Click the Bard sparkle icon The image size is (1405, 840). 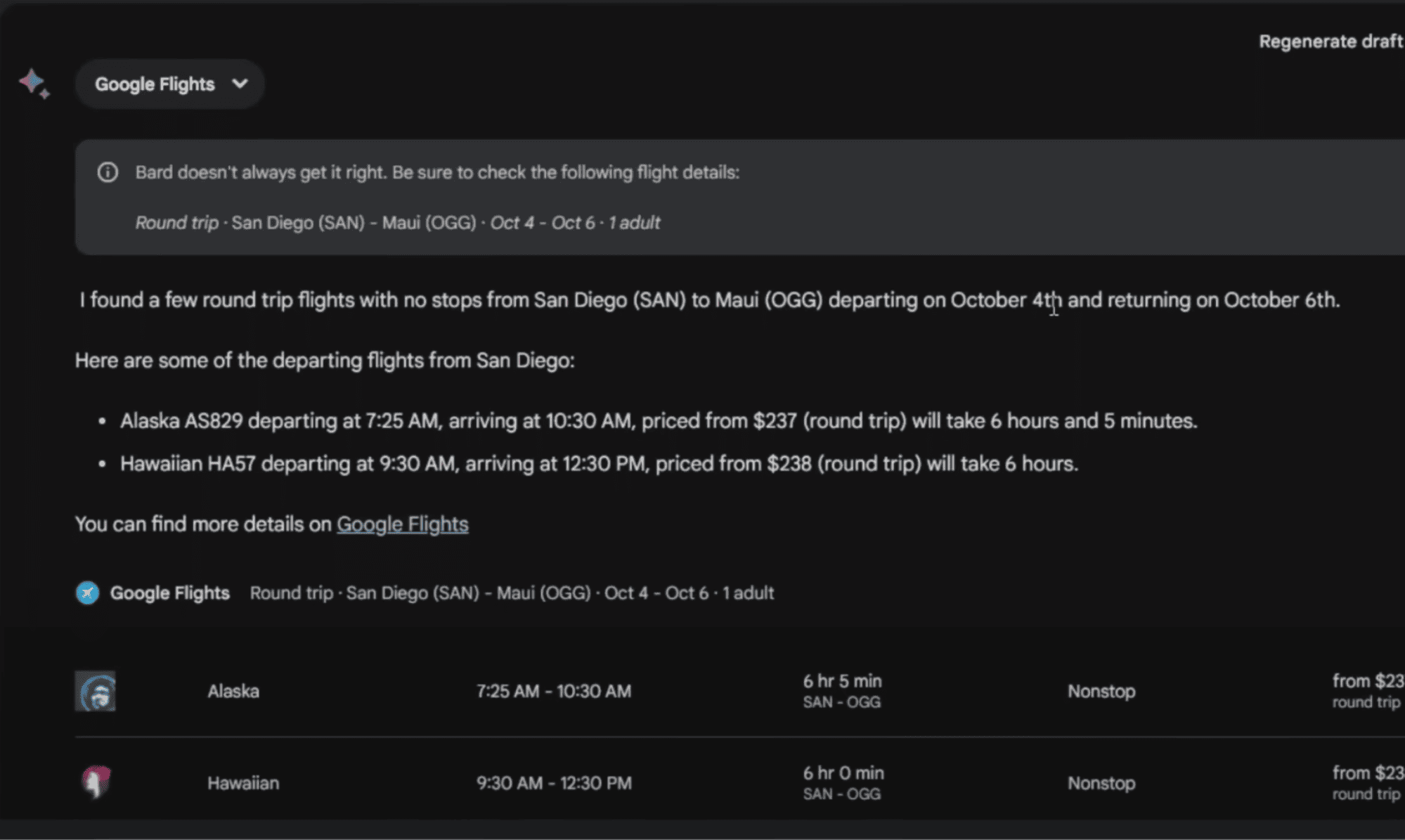tap(34, 84)
